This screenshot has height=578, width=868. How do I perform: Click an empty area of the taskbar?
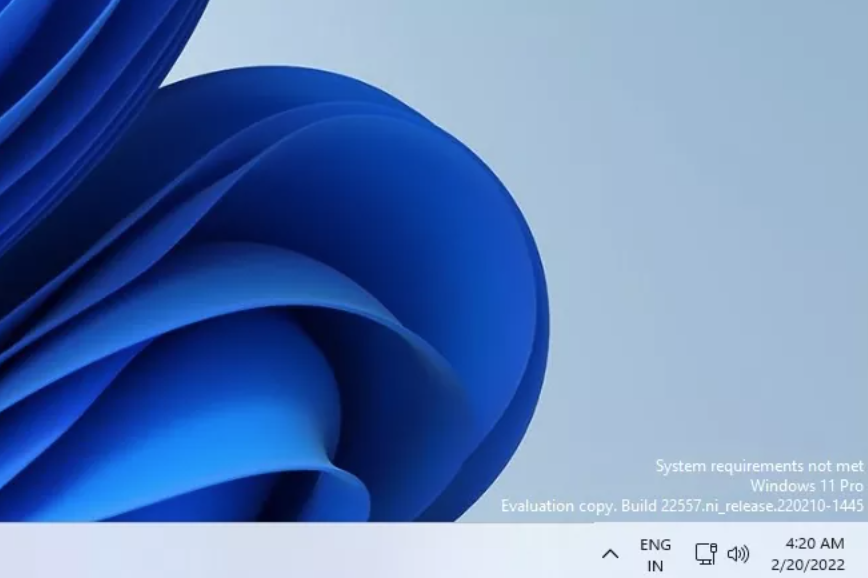pos(300,553)
